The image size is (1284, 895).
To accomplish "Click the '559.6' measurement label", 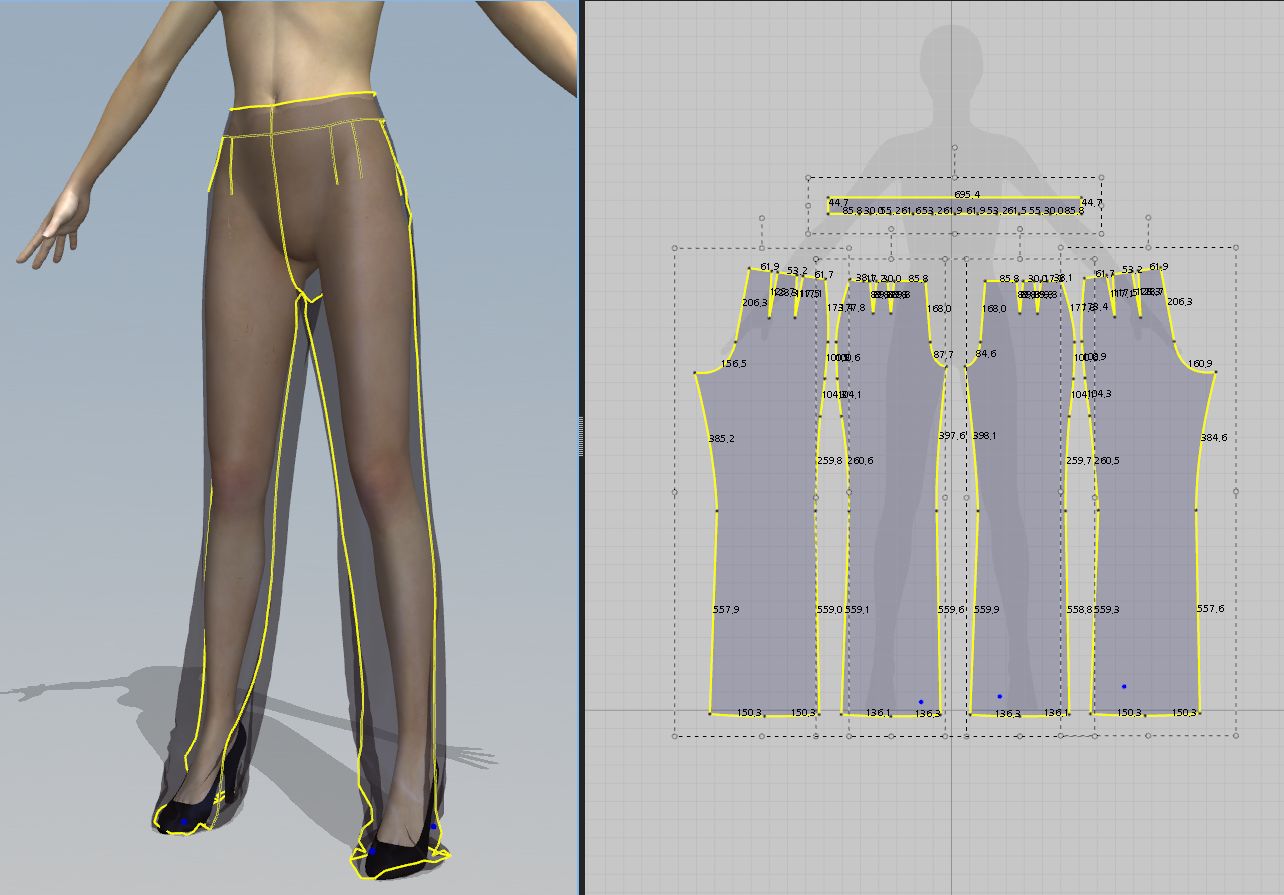I will [x=952, y=609].
